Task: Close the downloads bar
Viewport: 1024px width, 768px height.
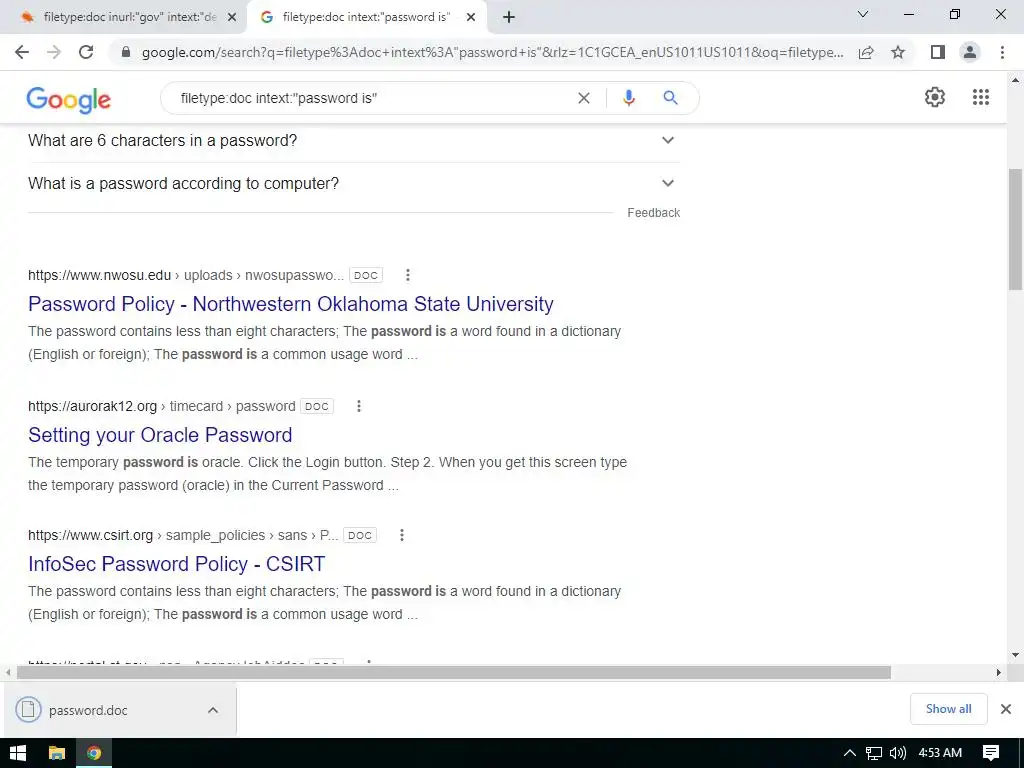Action: point(1006,709)
